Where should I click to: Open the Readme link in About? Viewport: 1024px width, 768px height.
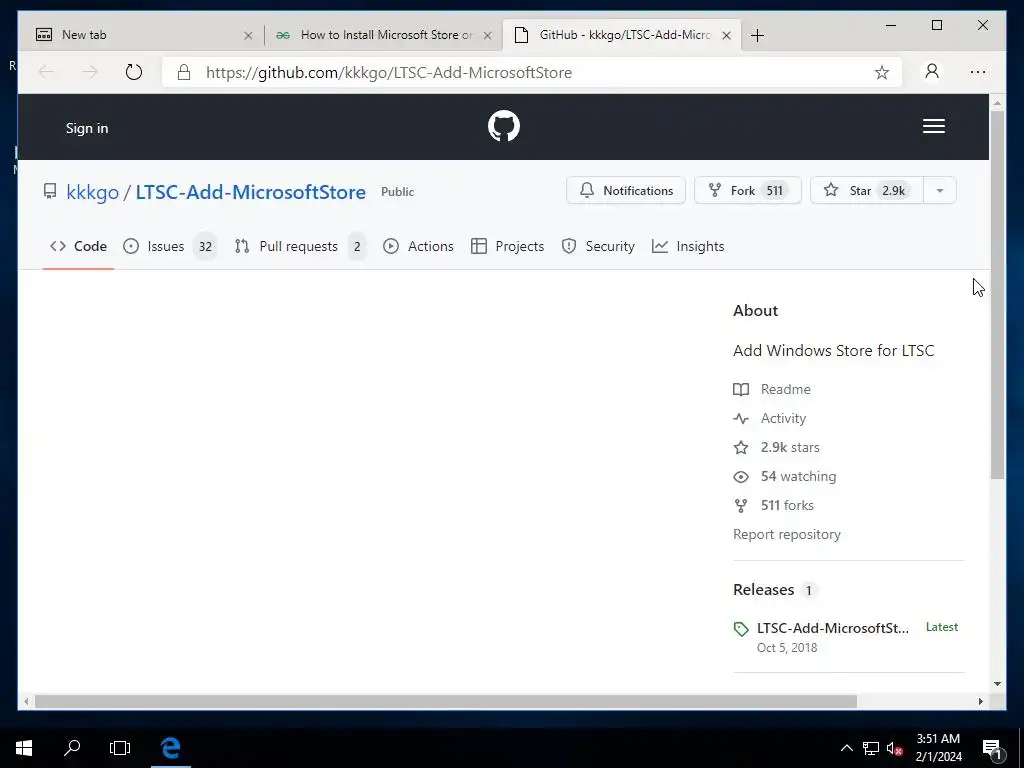click(x=772, y=389)
